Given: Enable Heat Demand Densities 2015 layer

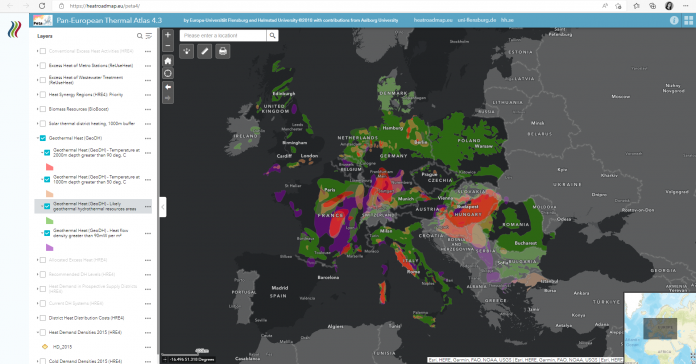Looking at the screenshot, I should (43, 332).
